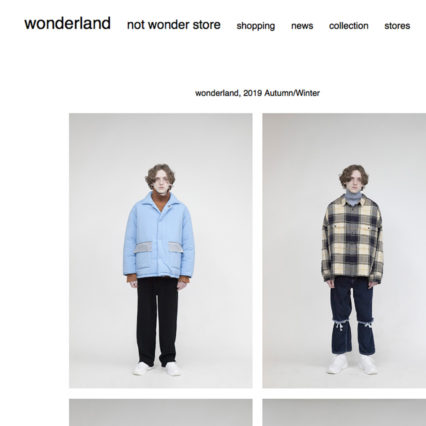Open the partially visible bottom-left look image
This screenshot has width=426, height=426.
(x=161, y=412)
